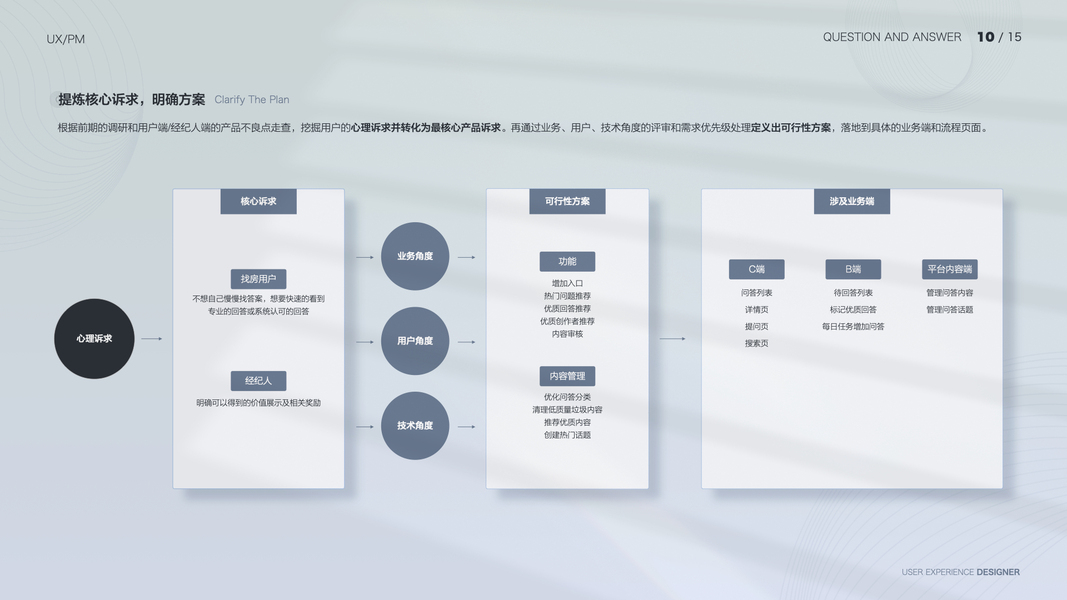Select the C端 tag

click(x=757, y=269)
